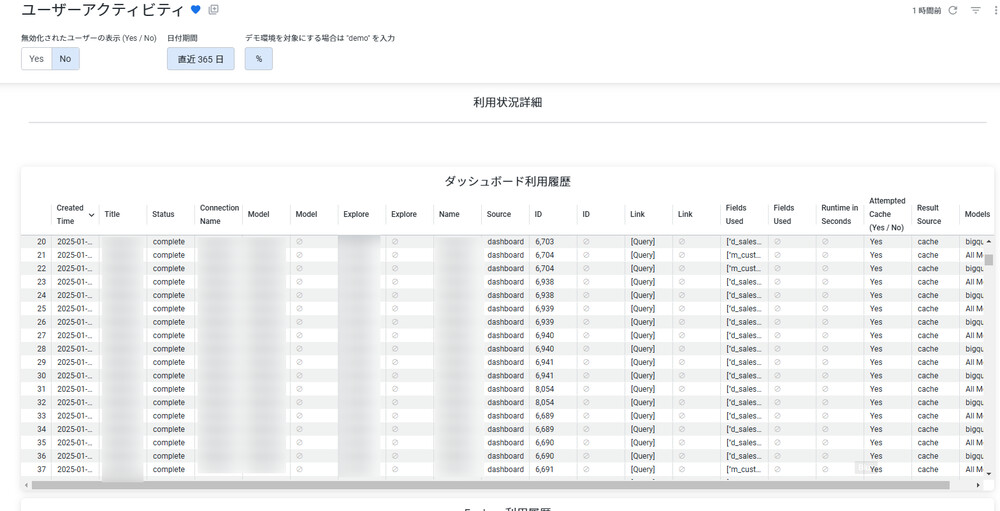The image size is (1000, 511).
Task: Select No for showing disabled users
Action: click(65, 59)
